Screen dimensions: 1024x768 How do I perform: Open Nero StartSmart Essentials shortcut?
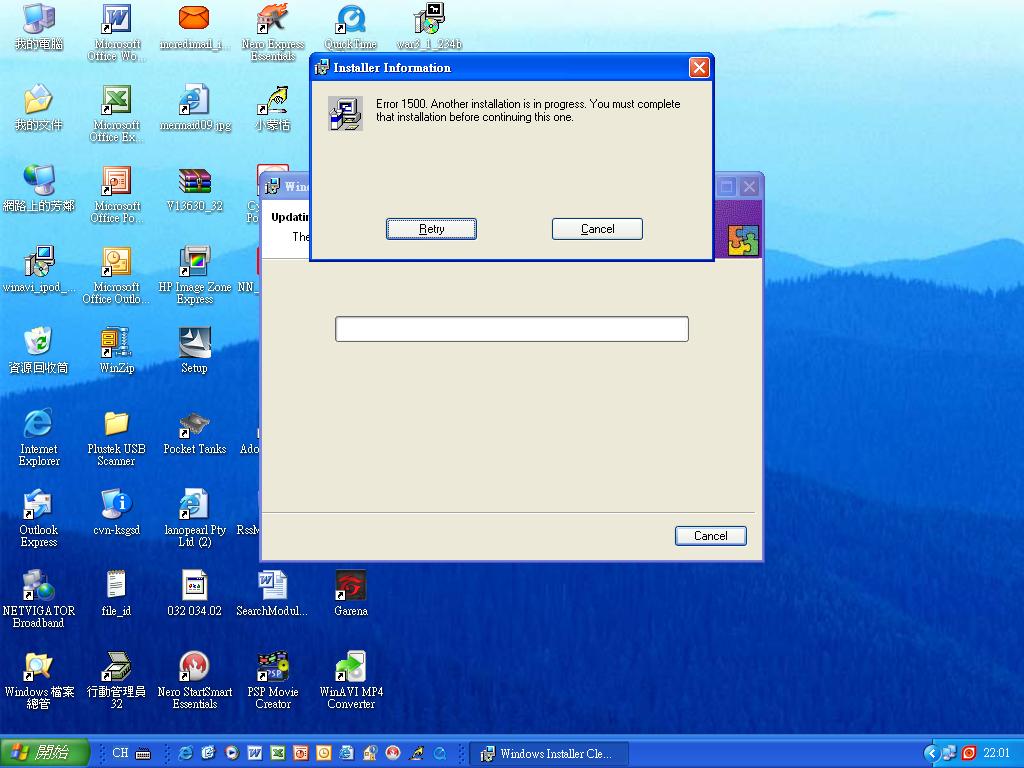point(195,680)
